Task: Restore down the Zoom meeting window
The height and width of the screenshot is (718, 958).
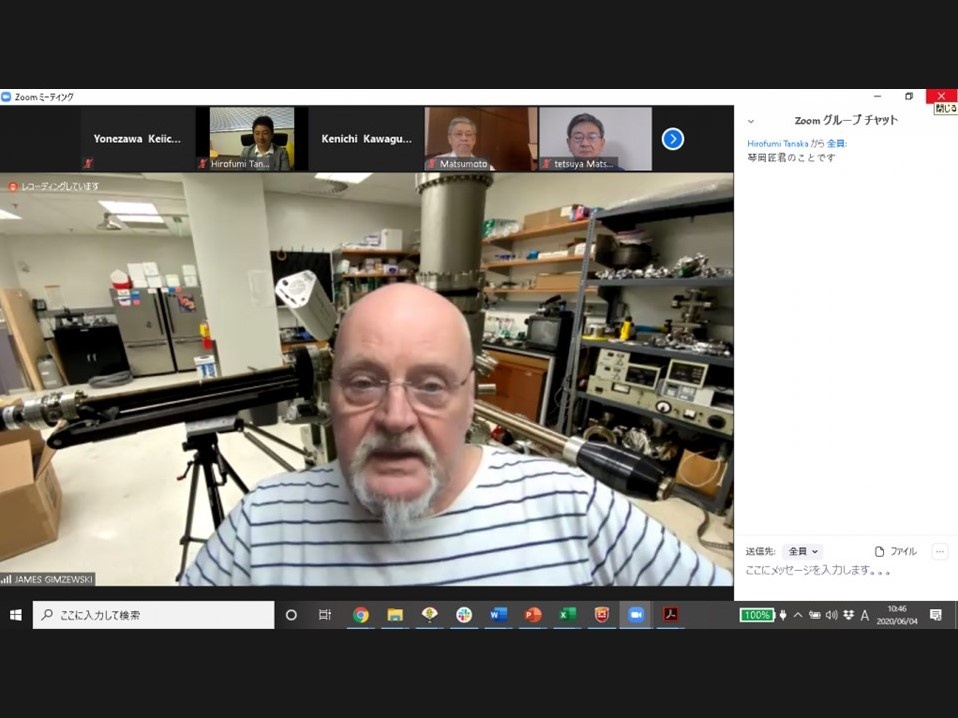Action: [x=909, y=97]
